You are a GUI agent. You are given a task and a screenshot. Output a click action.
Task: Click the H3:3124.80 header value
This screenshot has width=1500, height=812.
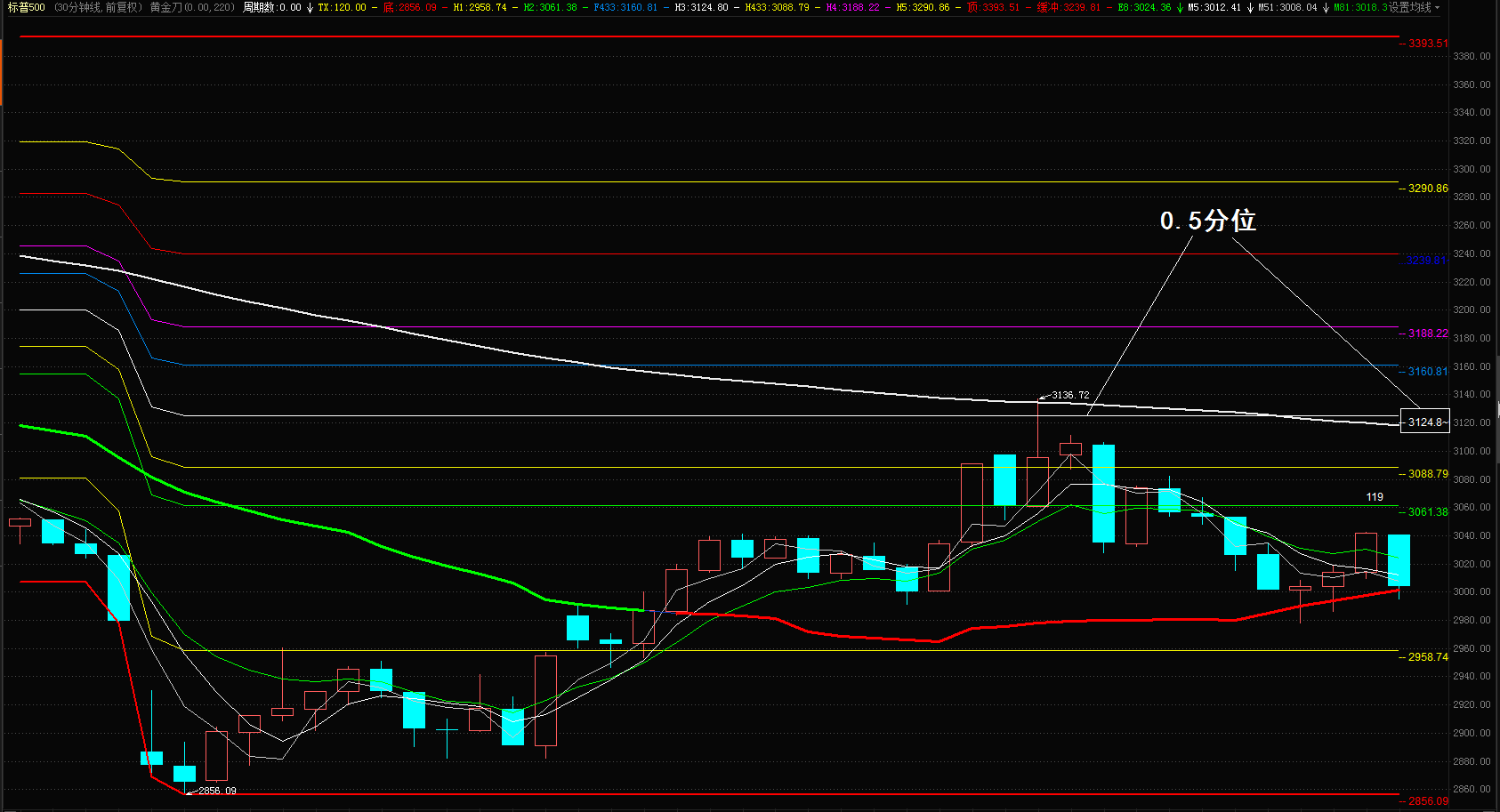(701, 7)
